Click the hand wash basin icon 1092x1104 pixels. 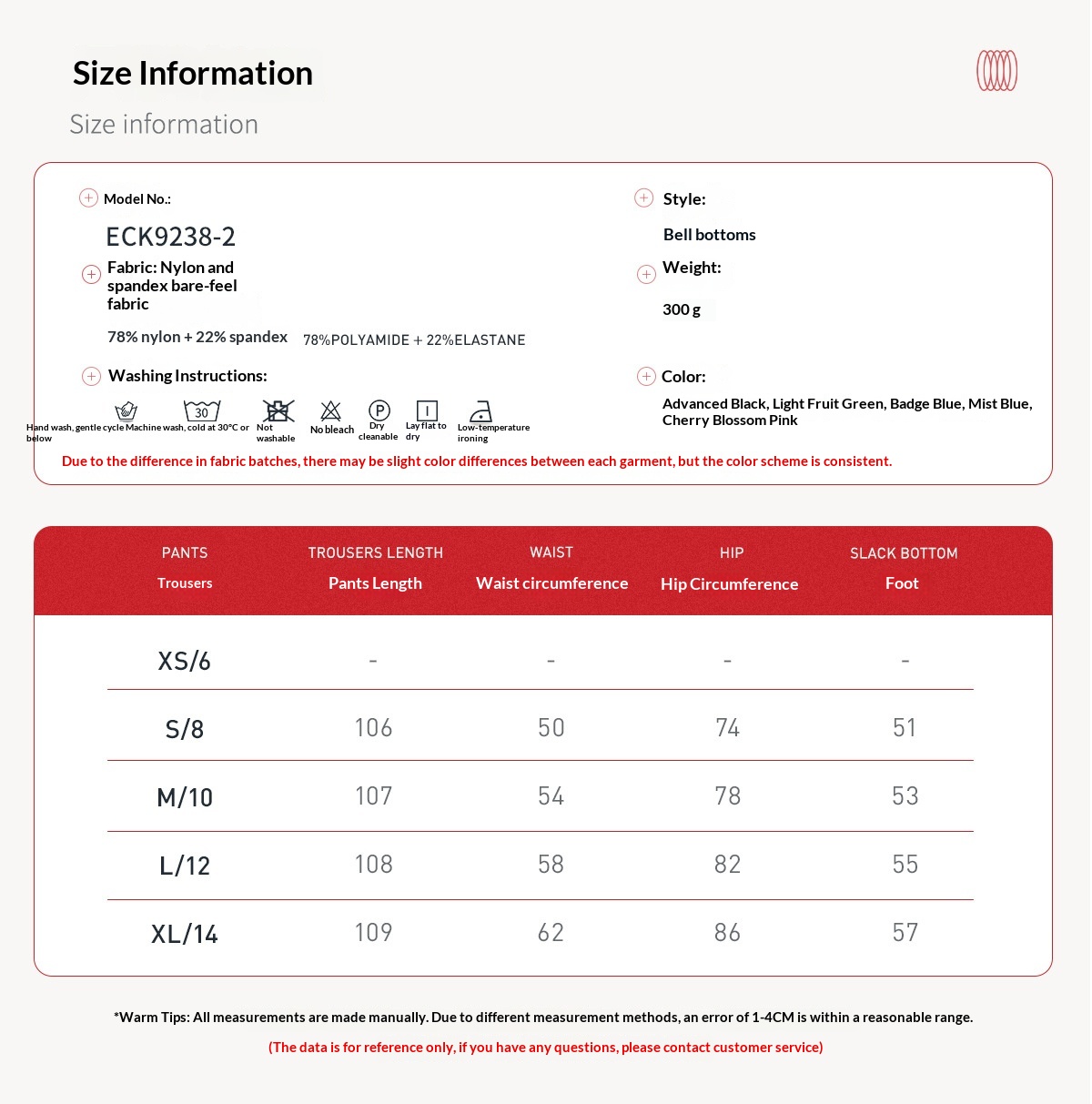126,411
